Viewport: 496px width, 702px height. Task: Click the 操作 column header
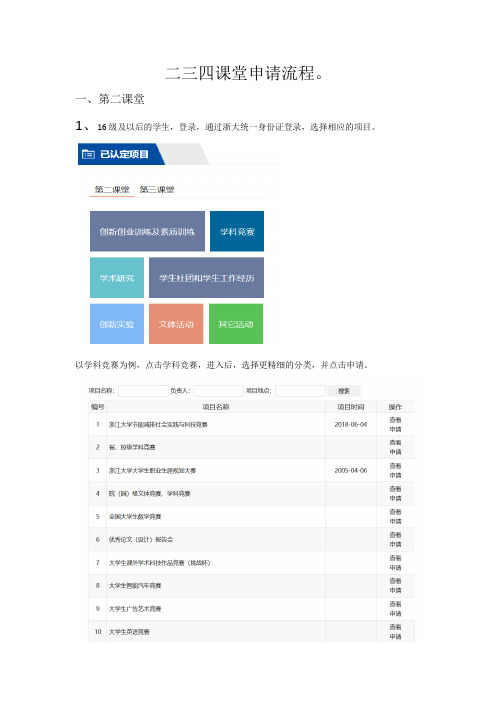click(395, 407)
